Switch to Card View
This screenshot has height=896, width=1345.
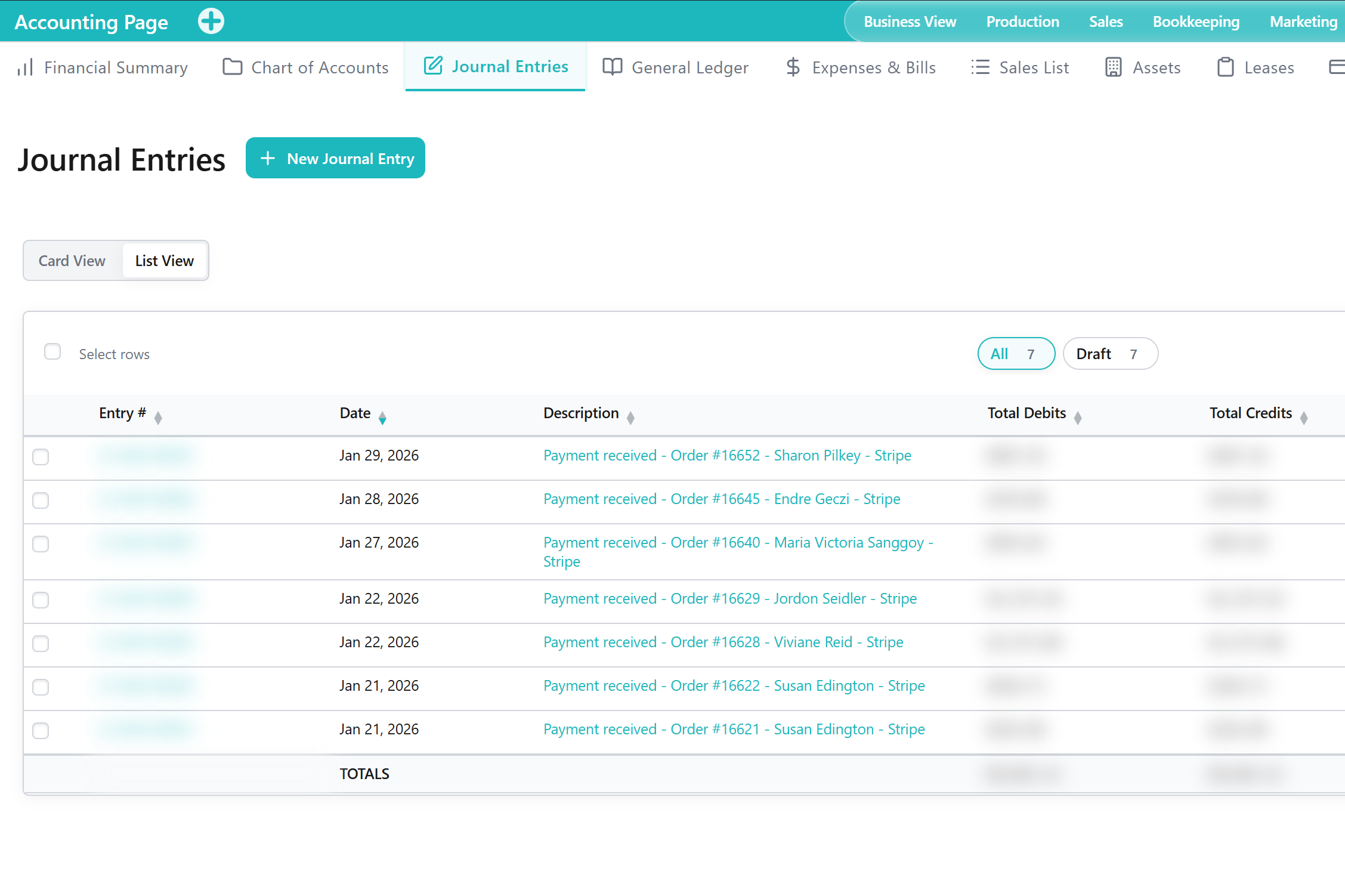tap(72, 261)
